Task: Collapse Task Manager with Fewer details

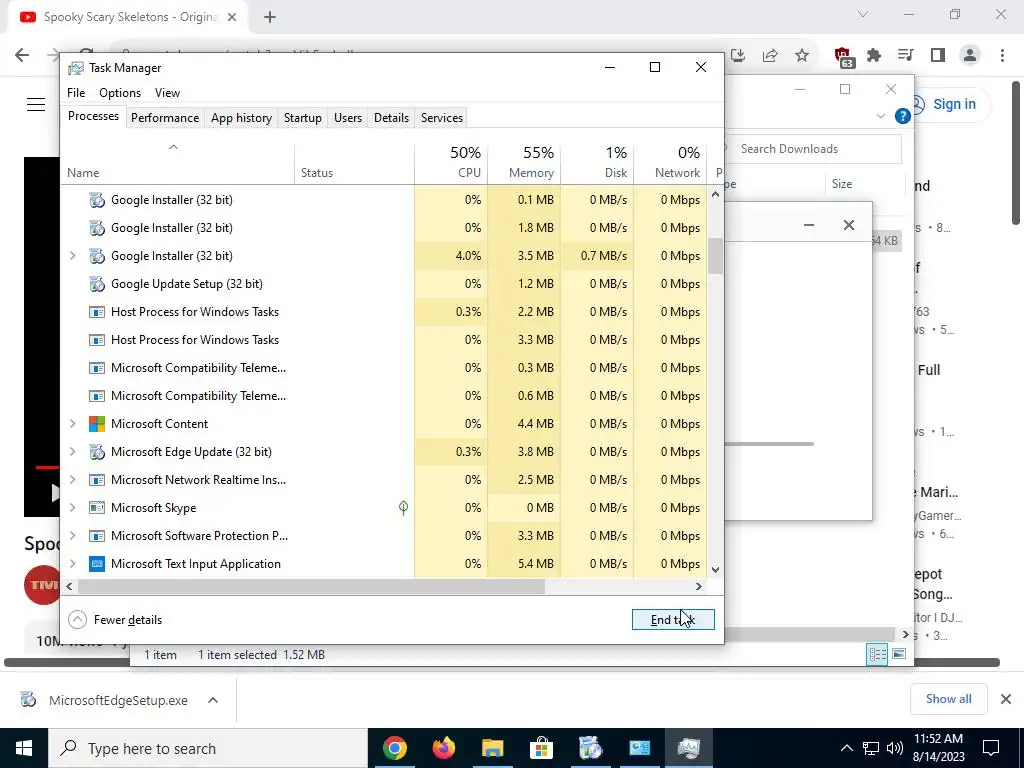Action: pos(116,620)
